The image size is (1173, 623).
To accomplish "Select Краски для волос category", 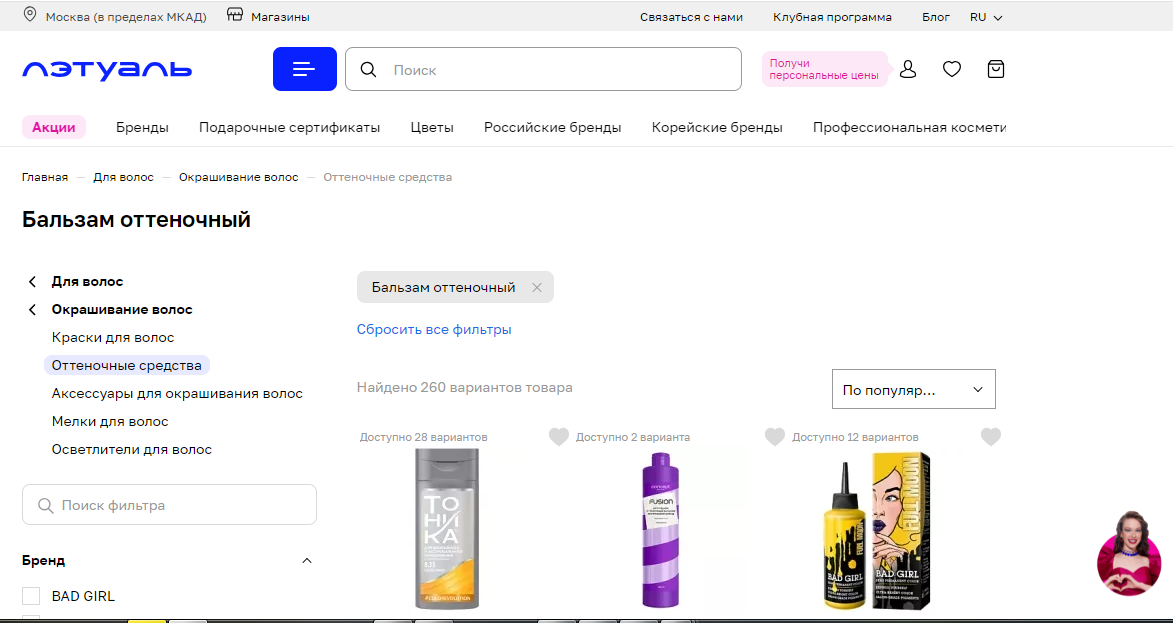I will [x=113, y=337].
